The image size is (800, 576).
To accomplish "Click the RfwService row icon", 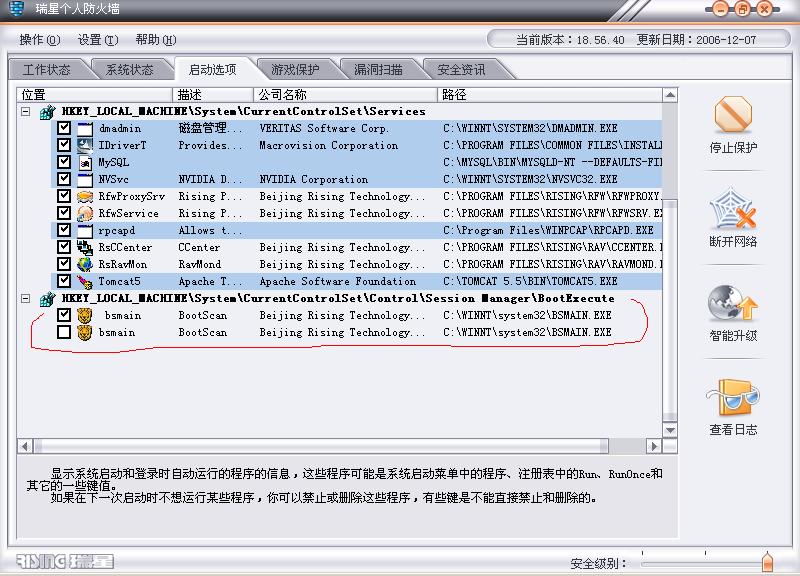I will pos(85,213).
